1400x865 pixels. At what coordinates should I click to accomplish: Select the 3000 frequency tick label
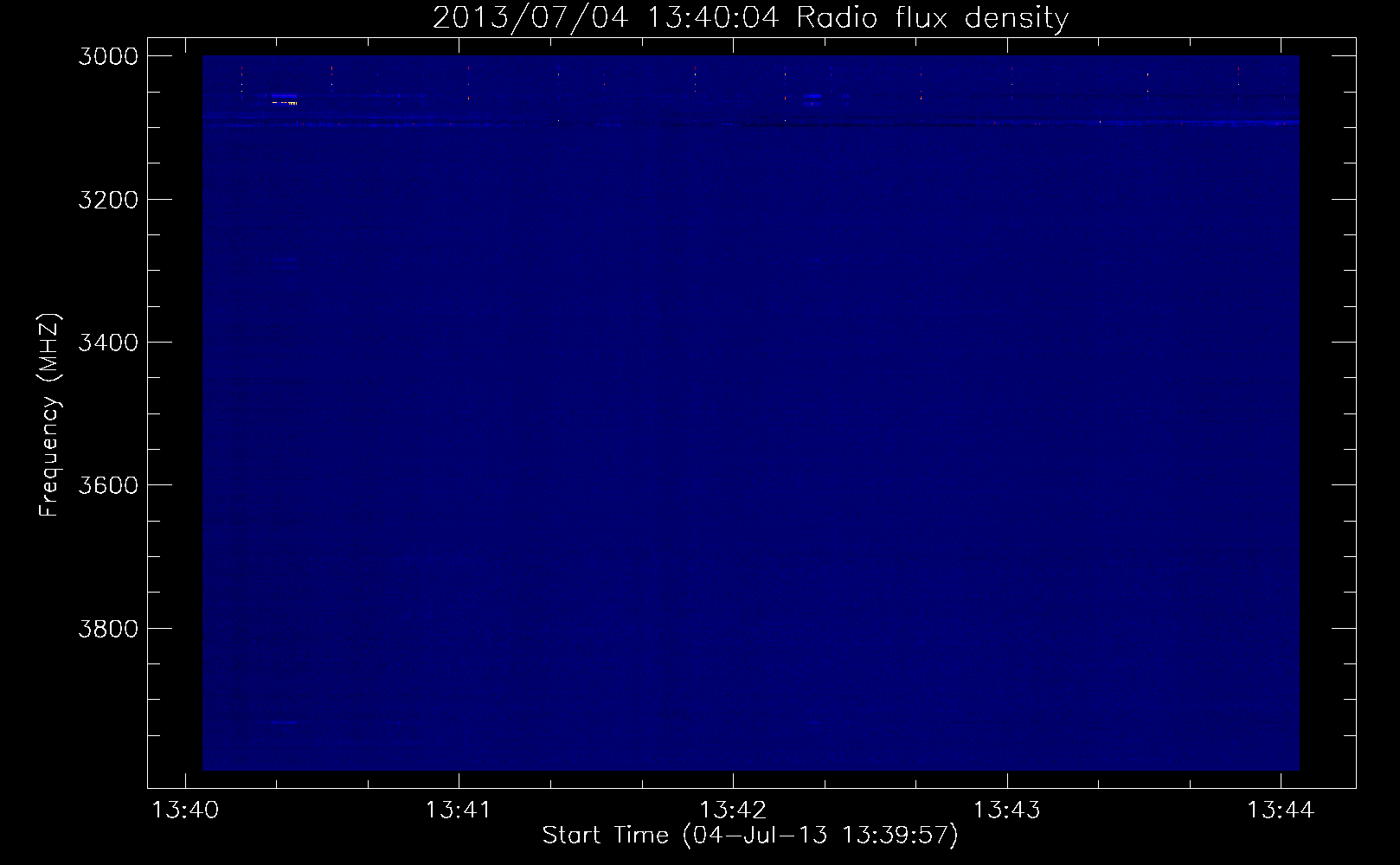pyautogui.click(x=108, y=56)
